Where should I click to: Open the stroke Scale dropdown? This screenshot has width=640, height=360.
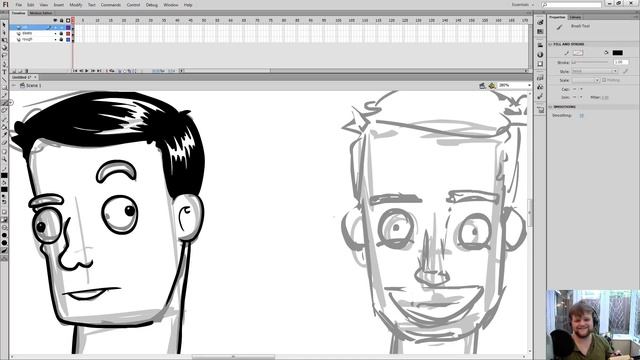[x=585, y=80]
